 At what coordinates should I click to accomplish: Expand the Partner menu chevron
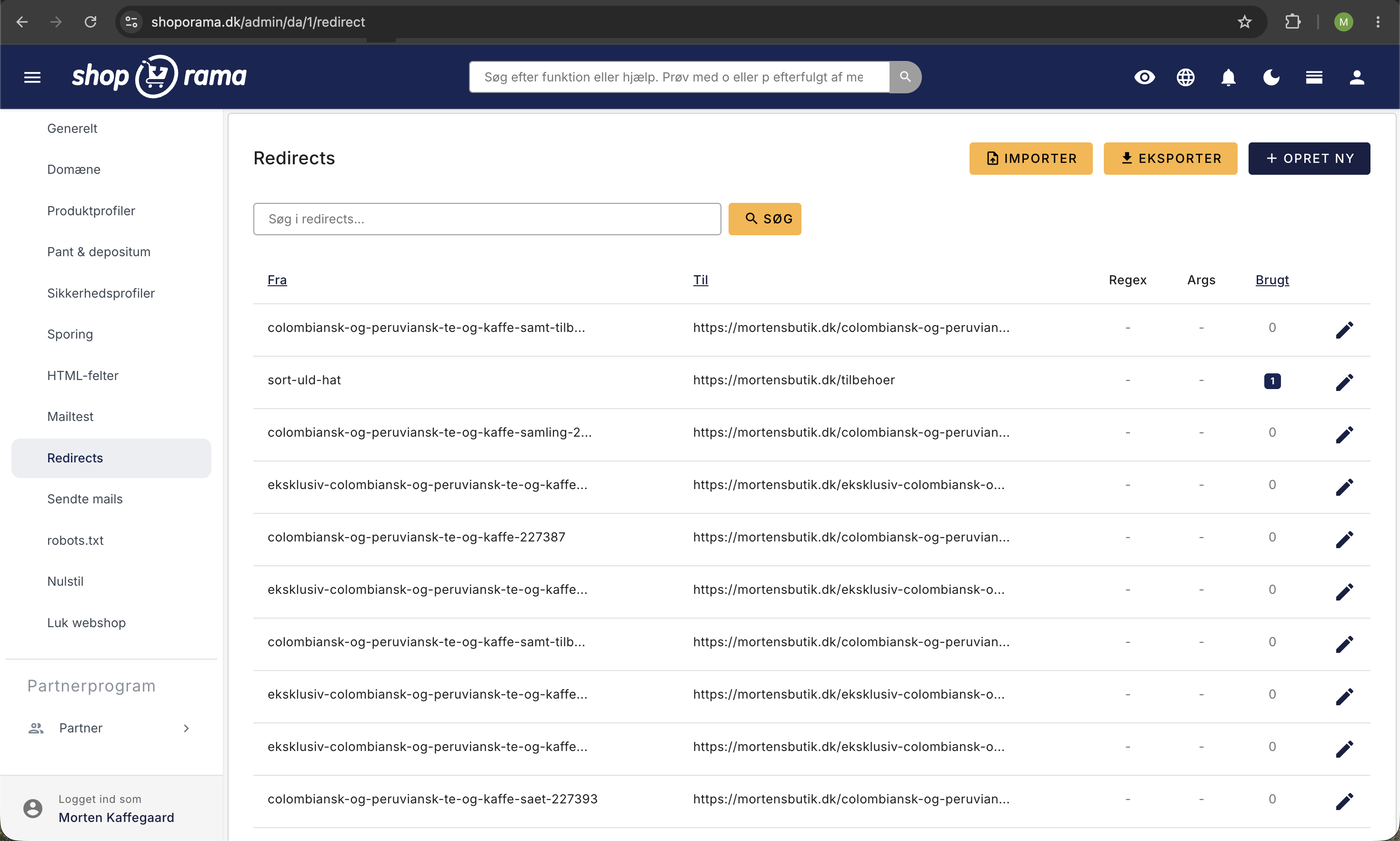coord(186,728)
